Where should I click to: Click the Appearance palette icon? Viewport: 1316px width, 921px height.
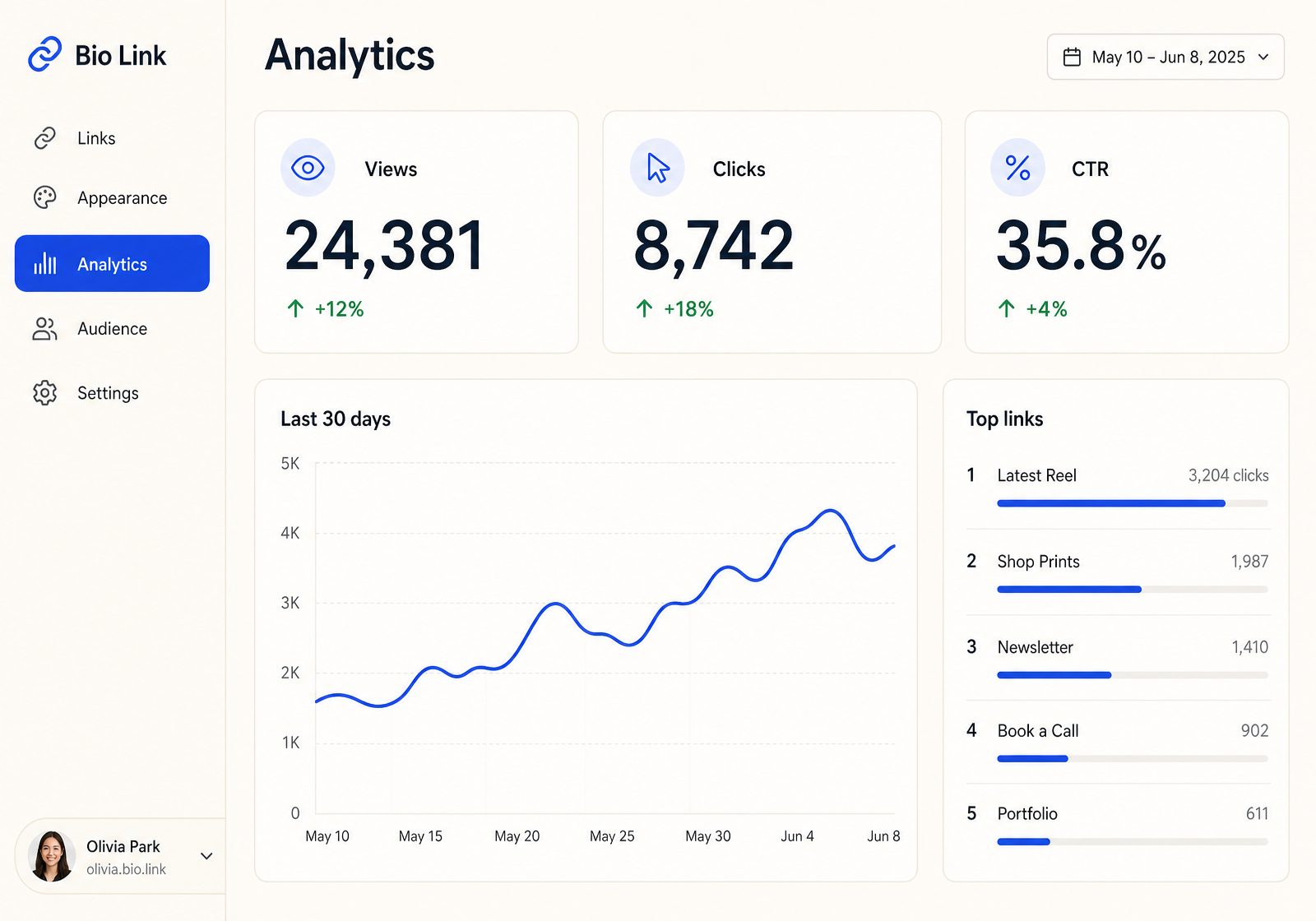[x=45, y=198]
